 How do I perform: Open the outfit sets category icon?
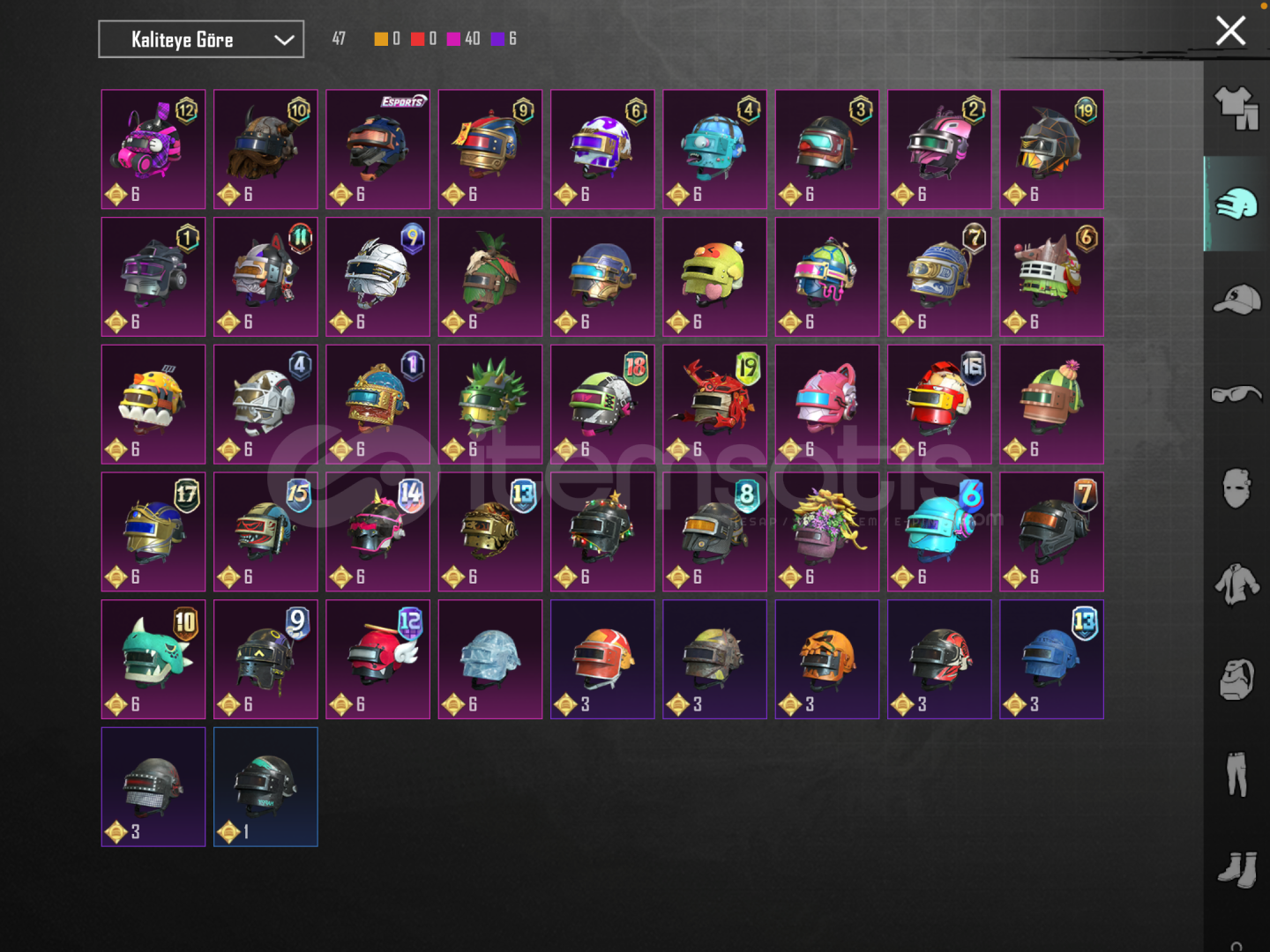1236,108
